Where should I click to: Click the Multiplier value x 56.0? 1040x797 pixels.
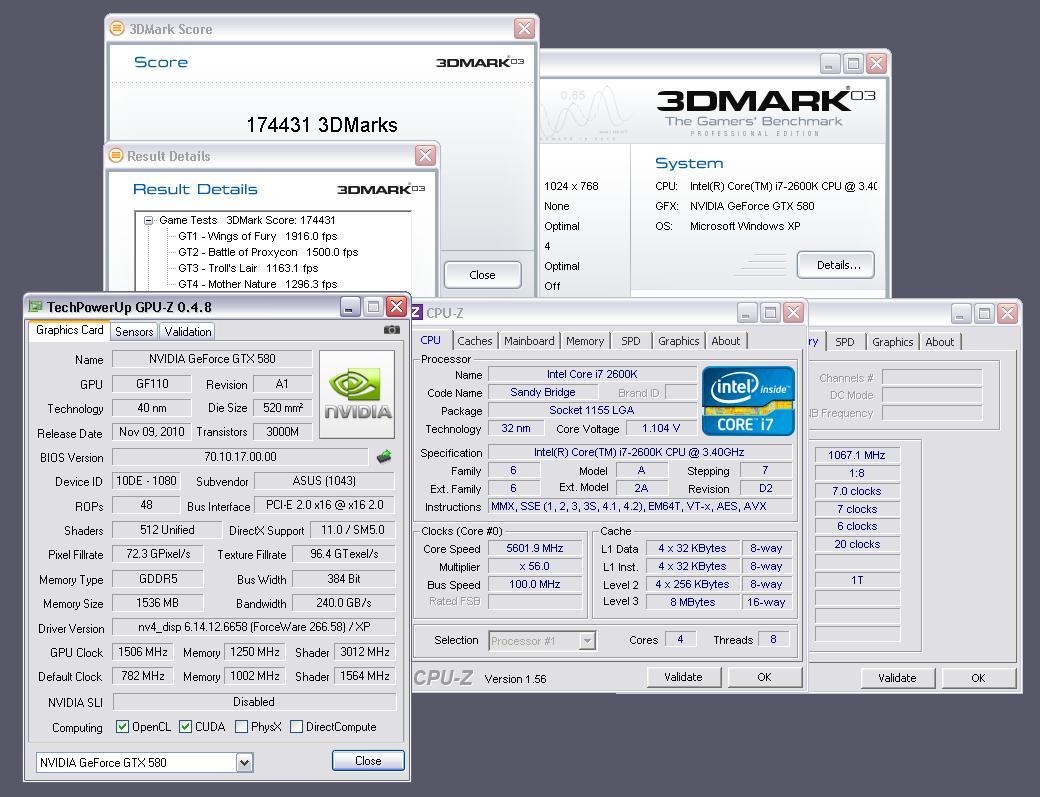(x=535, y=566)
